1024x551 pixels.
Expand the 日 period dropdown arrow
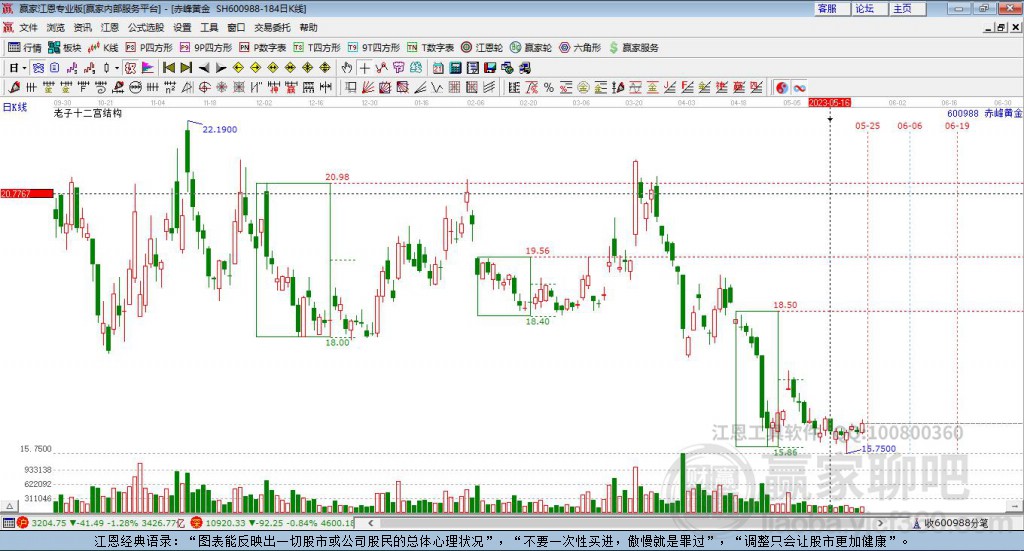coord(24,68)
